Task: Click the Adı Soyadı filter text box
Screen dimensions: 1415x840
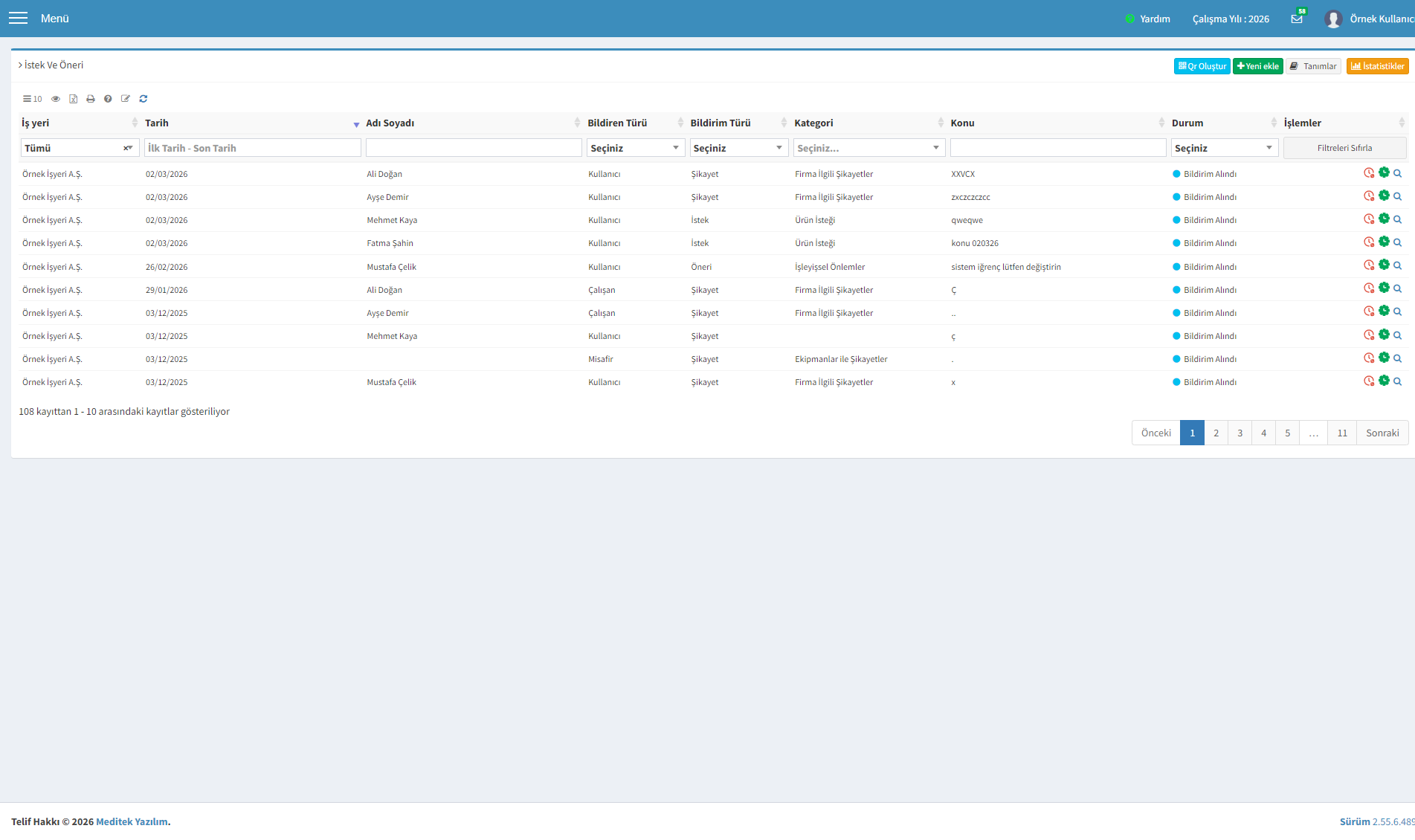Action: coord(473,148)
